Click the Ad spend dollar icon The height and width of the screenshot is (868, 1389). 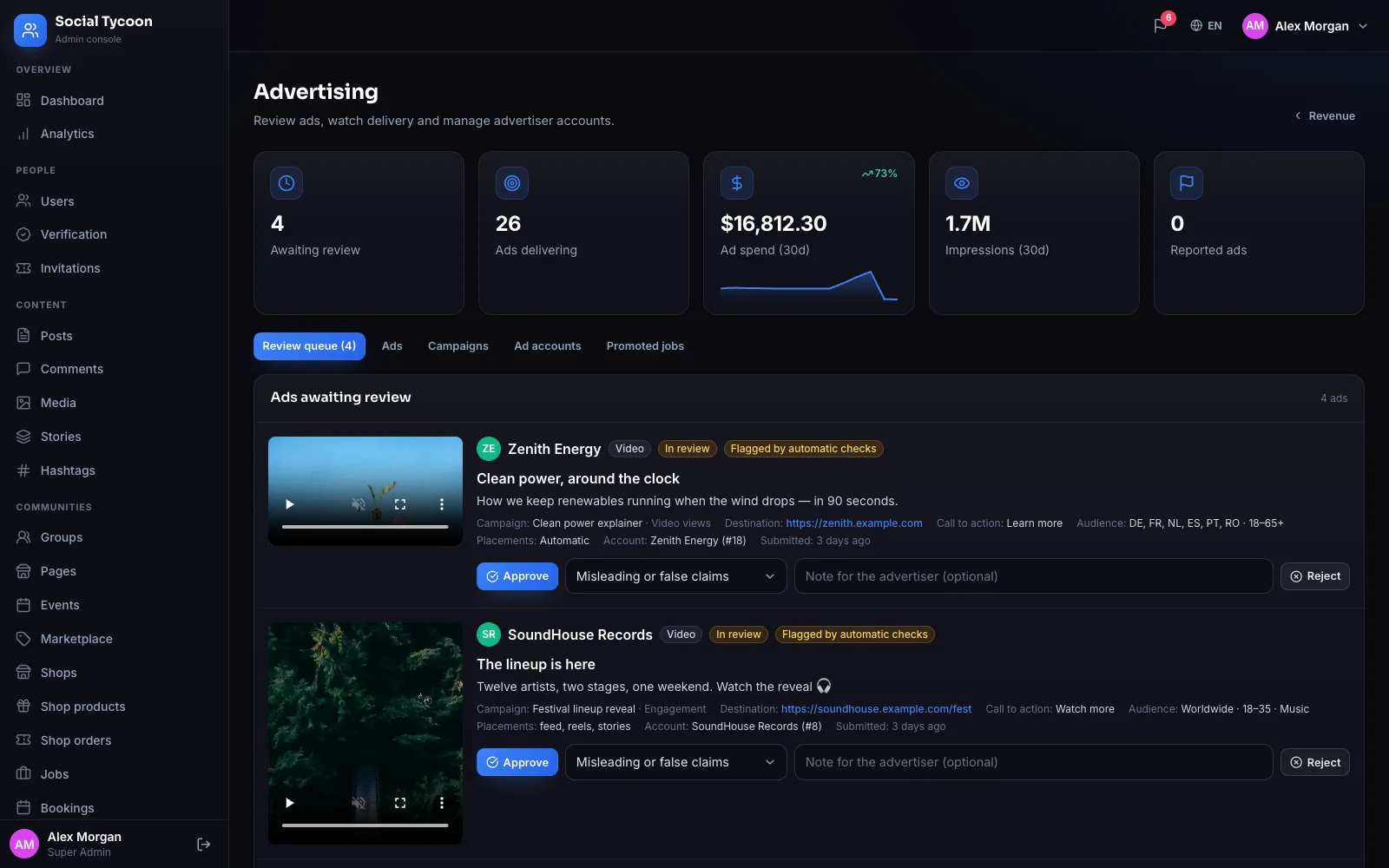click(x=737, y=183)
